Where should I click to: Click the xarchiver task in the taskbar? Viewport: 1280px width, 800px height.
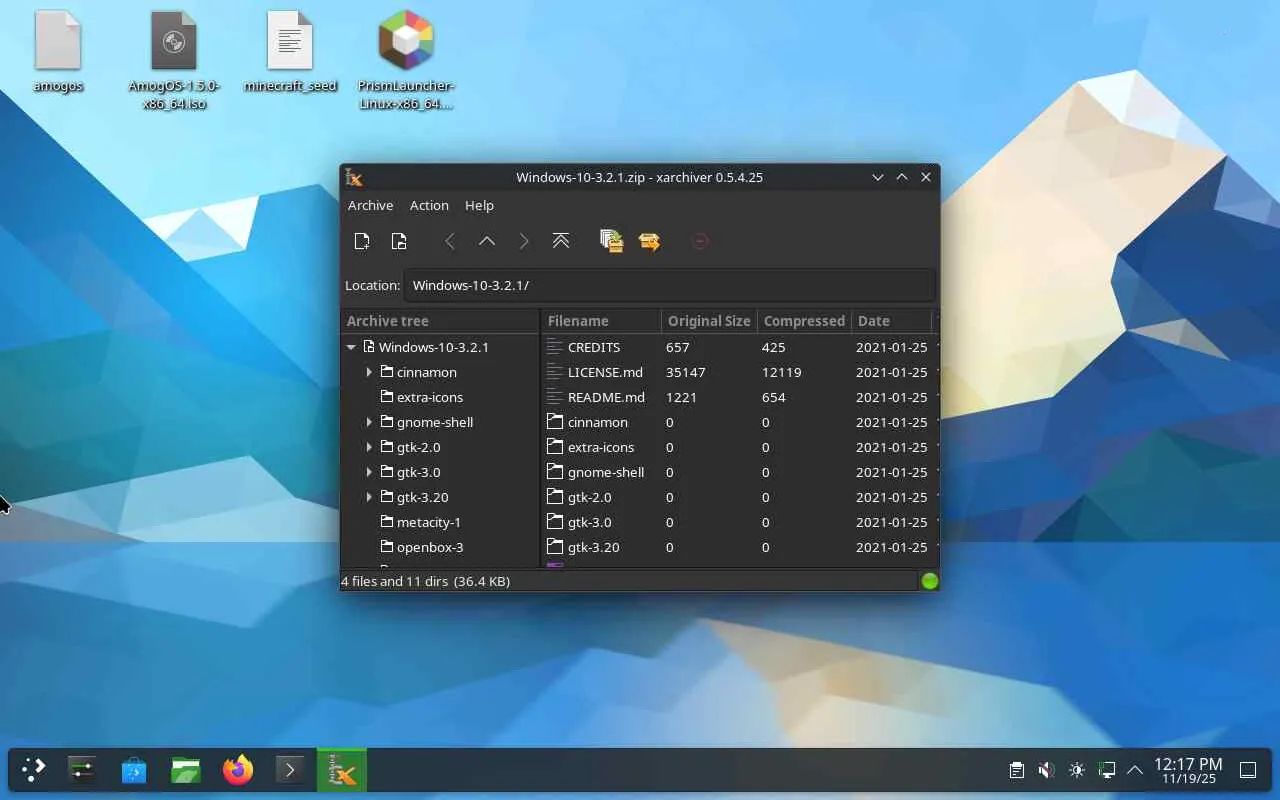[342, 770]
